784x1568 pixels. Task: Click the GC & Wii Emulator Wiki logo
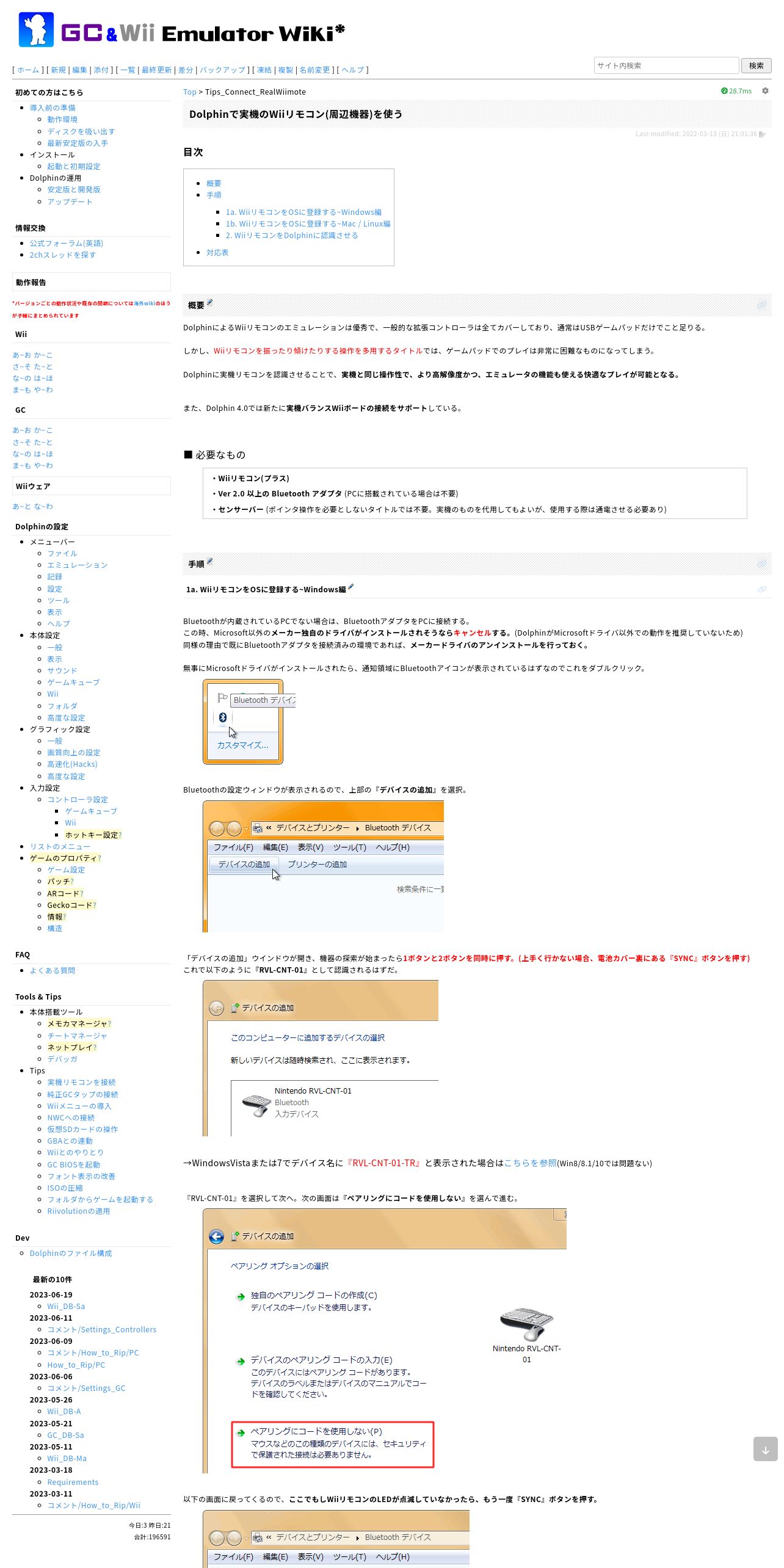(181, 30)
